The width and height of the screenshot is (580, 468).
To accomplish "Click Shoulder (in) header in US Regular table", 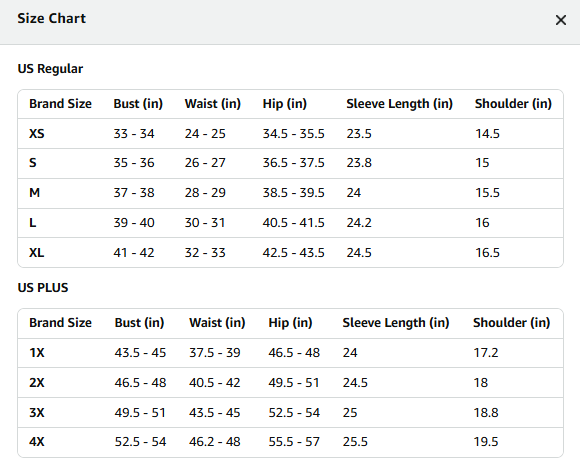I will pos(513,104).
